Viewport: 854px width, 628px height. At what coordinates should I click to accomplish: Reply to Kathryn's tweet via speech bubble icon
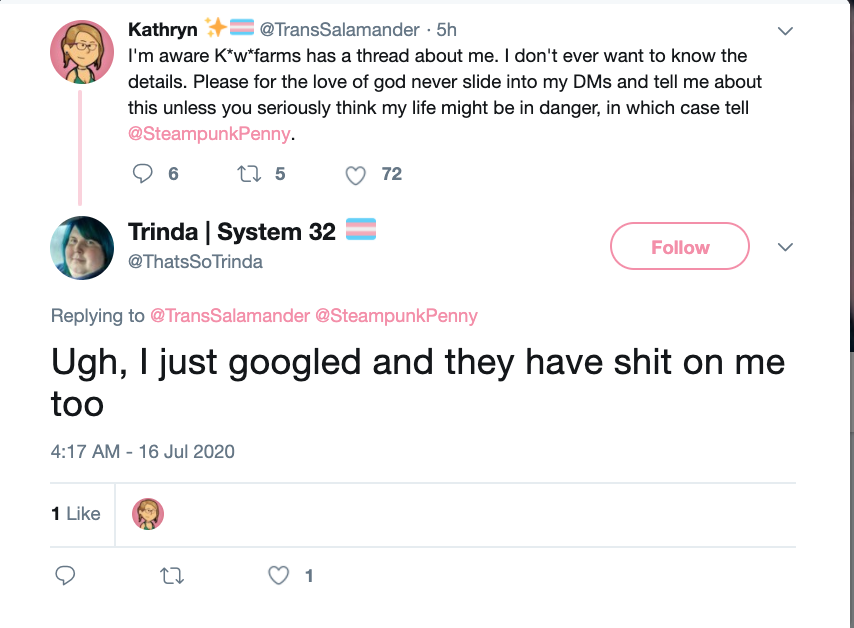click(143, 174)
